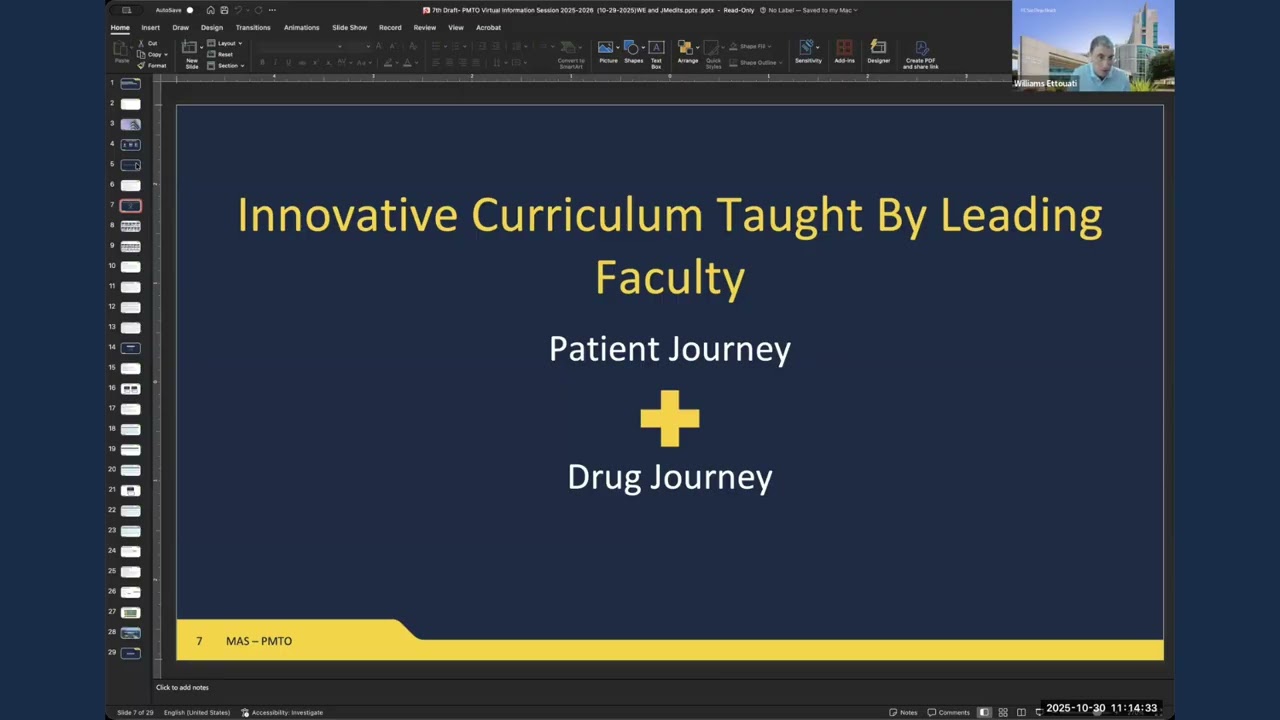Click the Redo icon in title bar

pyautogui.click(x=258, y=10)
